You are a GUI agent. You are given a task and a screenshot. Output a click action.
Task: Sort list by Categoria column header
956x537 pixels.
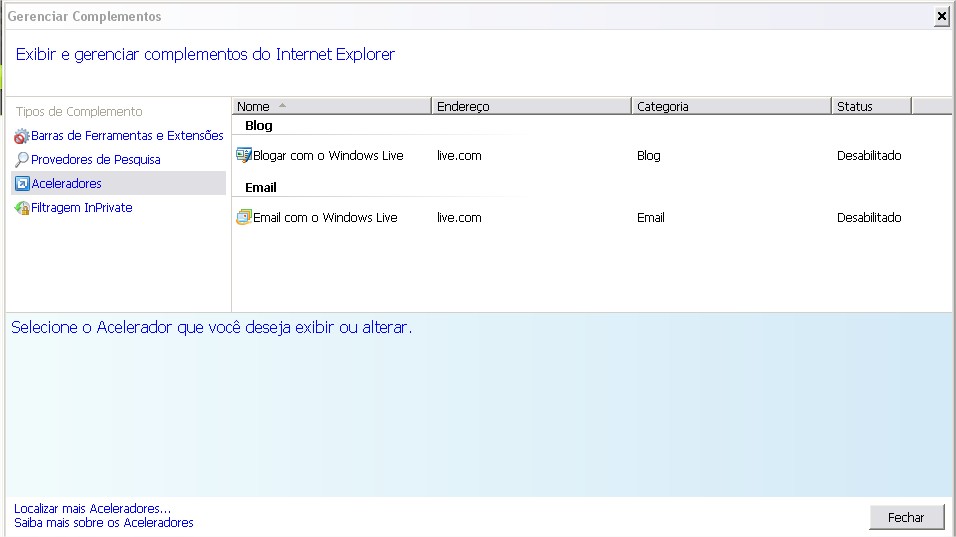[x=731, y=106]
